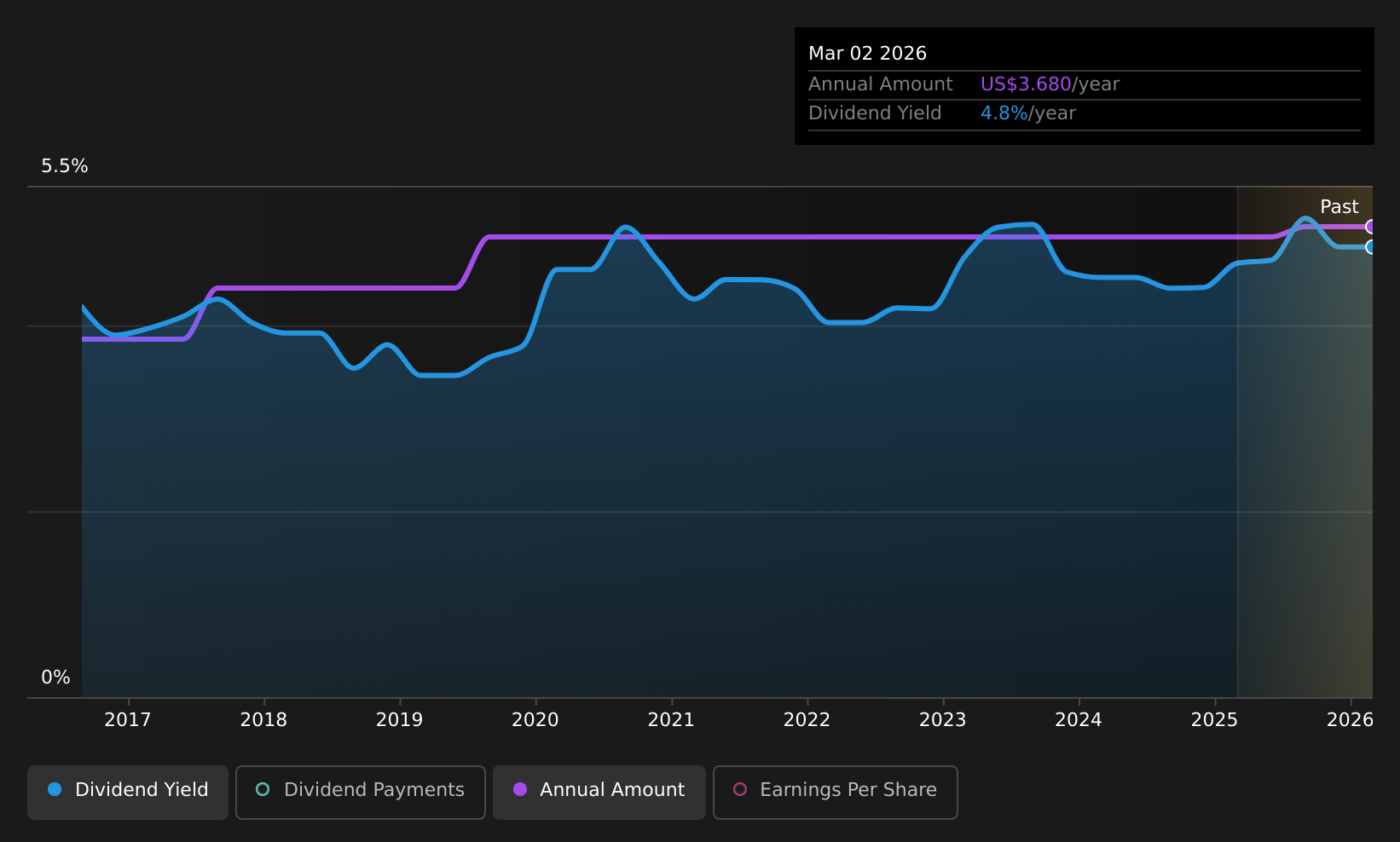Click the 5.5% y-axis label

(65, 166)
